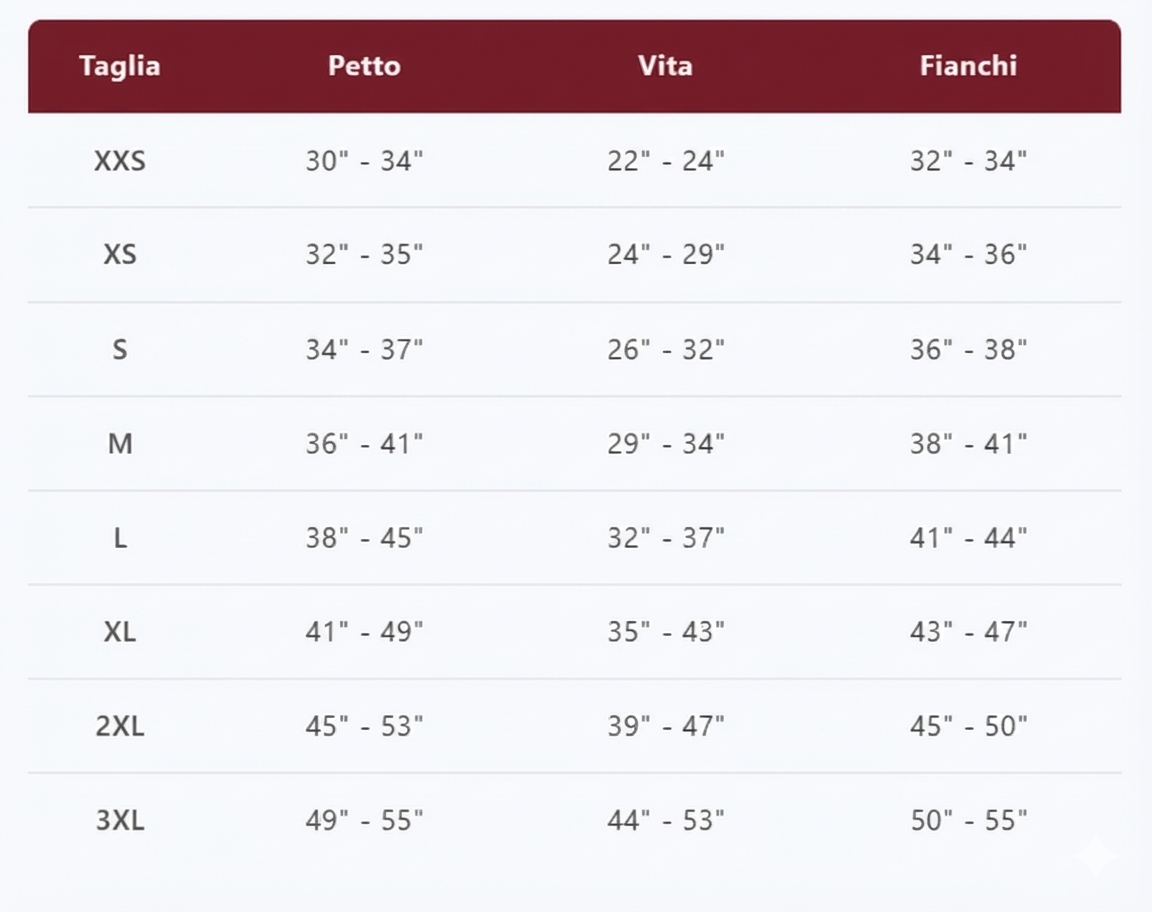Click the S Fianchi value 36" - 38"
The image size is (1152, 912).
(x=968, y=350)
